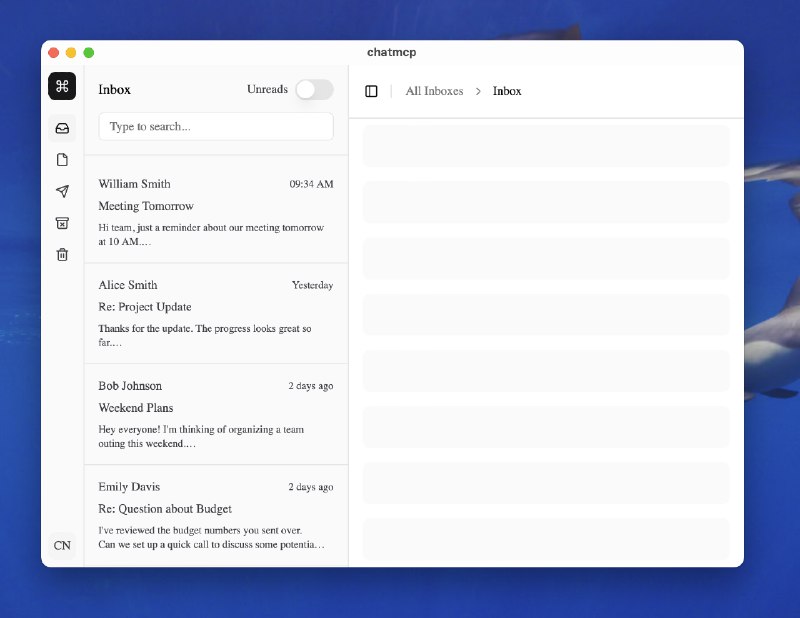Click the Yesterday timestamp on Alice's email
800x618 pixels.
coord(312,285)
